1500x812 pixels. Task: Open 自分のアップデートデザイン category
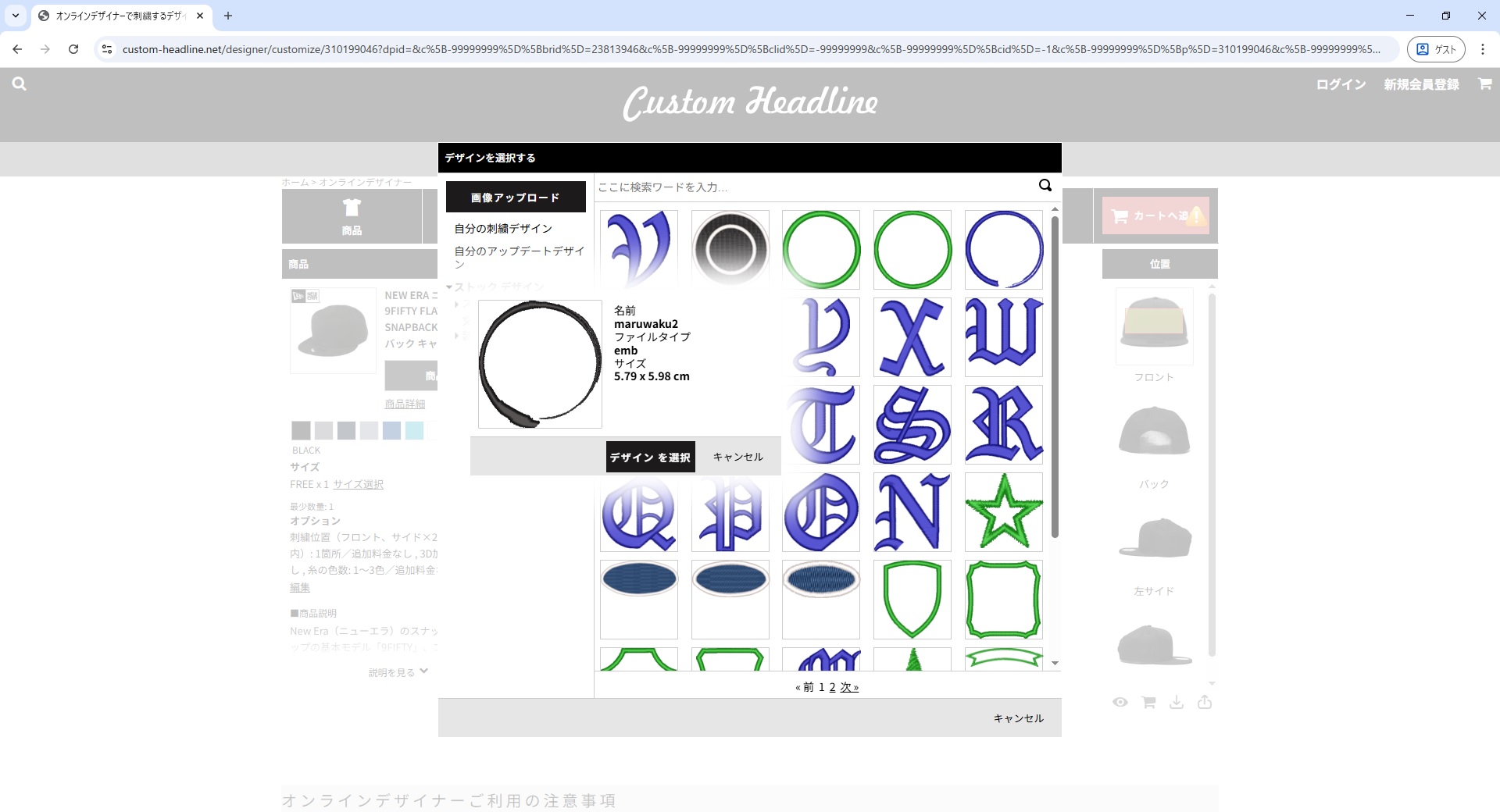click(519, 251)
